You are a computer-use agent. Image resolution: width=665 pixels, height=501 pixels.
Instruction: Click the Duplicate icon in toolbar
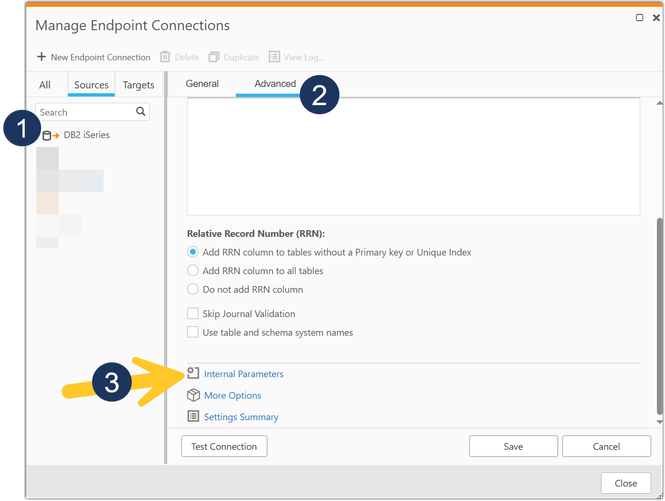(x=214, y=57)
